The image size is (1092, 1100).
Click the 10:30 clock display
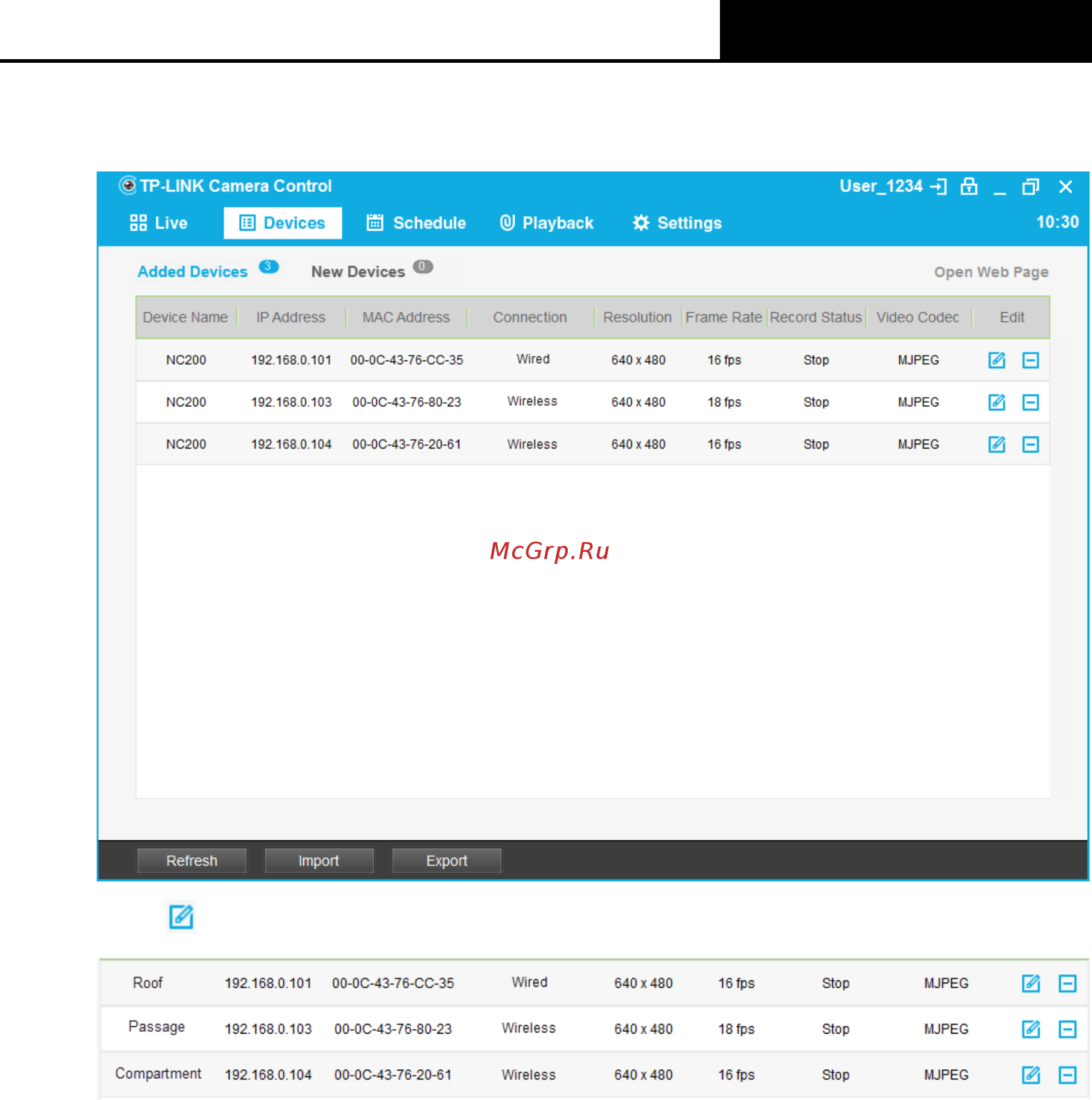[x=1057, y=222]
